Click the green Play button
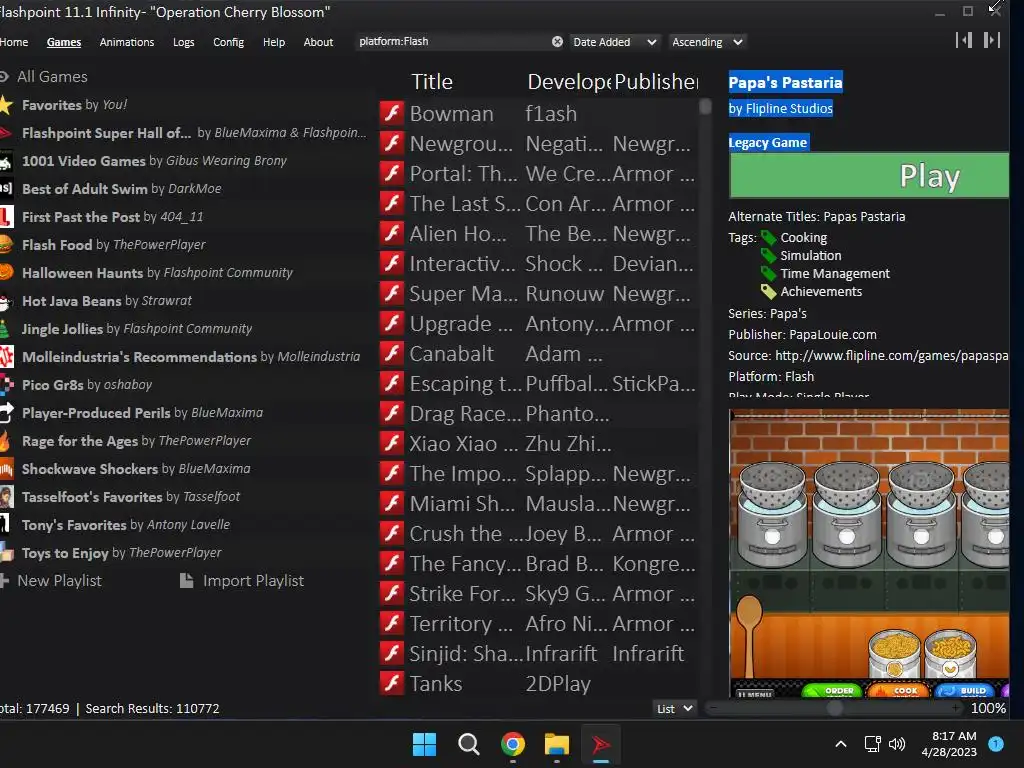 (x=869, y=175)
